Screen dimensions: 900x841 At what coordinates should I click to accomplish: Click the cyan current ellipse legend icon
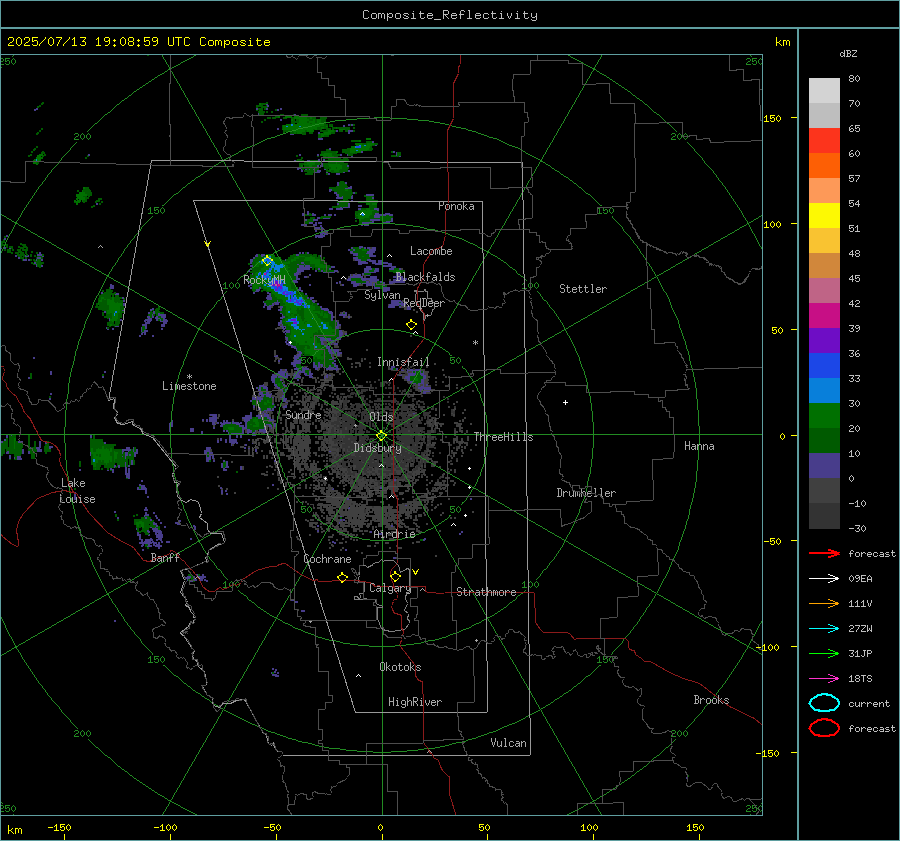pos(824,703)
